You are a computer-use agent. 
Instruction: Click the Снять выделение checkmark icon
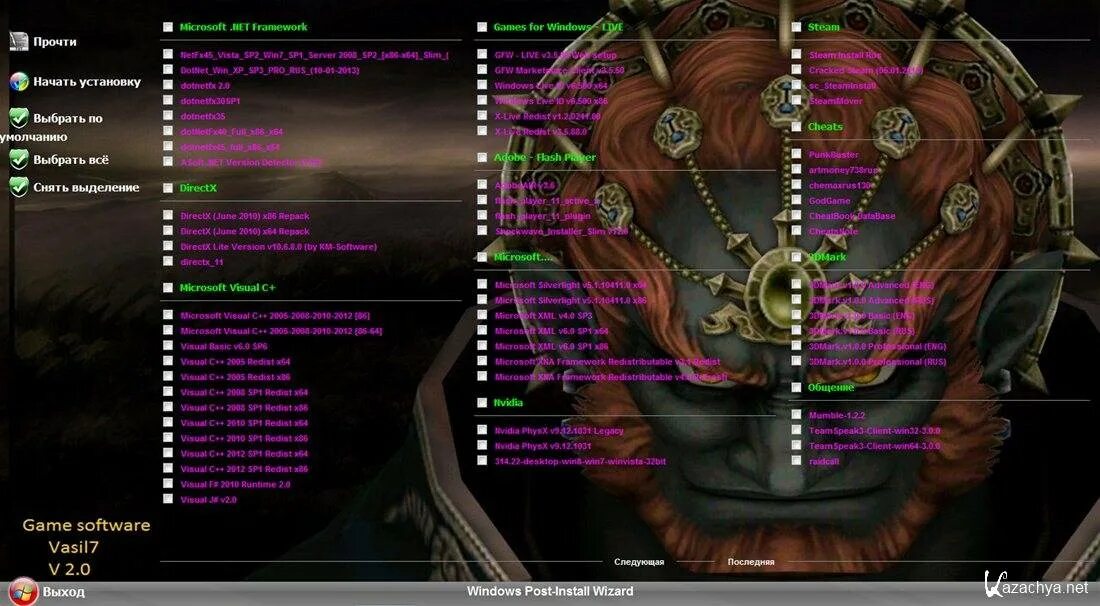tap(19, 187)
